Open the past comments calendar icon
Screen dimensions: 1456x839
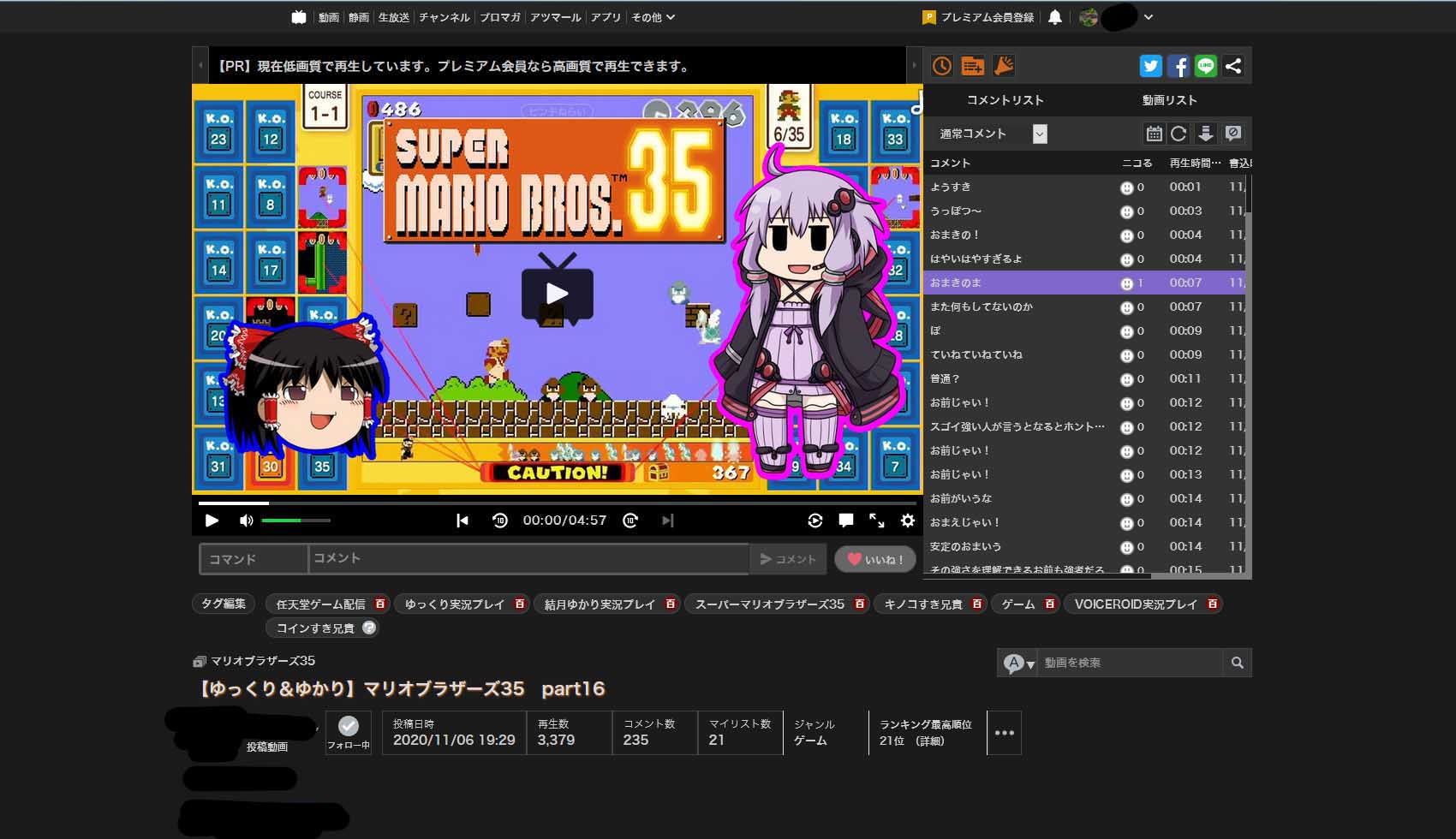tap(1154, 134)
